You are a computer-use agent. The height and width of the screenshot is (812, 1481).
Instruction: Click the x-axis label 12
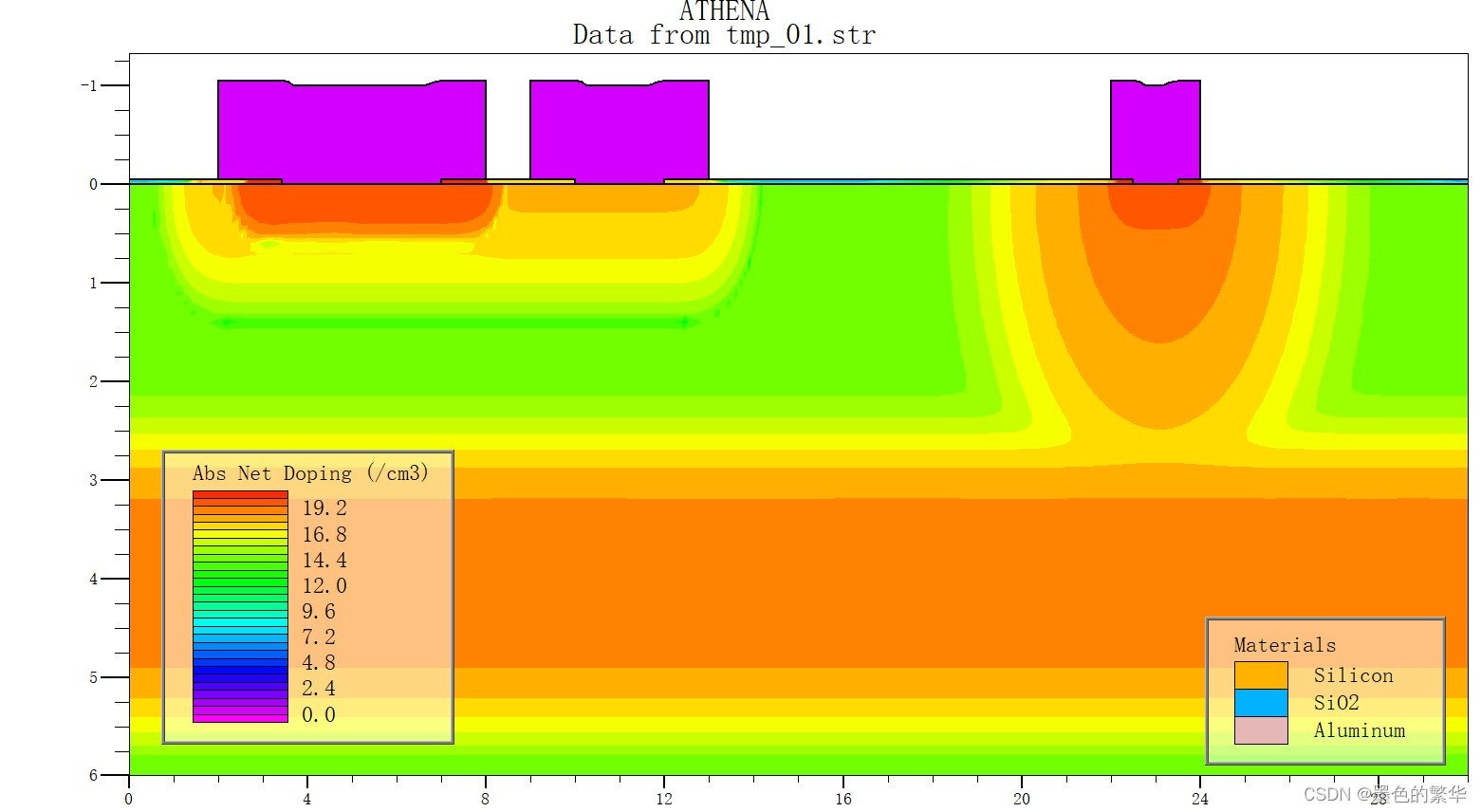click(x=664, y=799)
